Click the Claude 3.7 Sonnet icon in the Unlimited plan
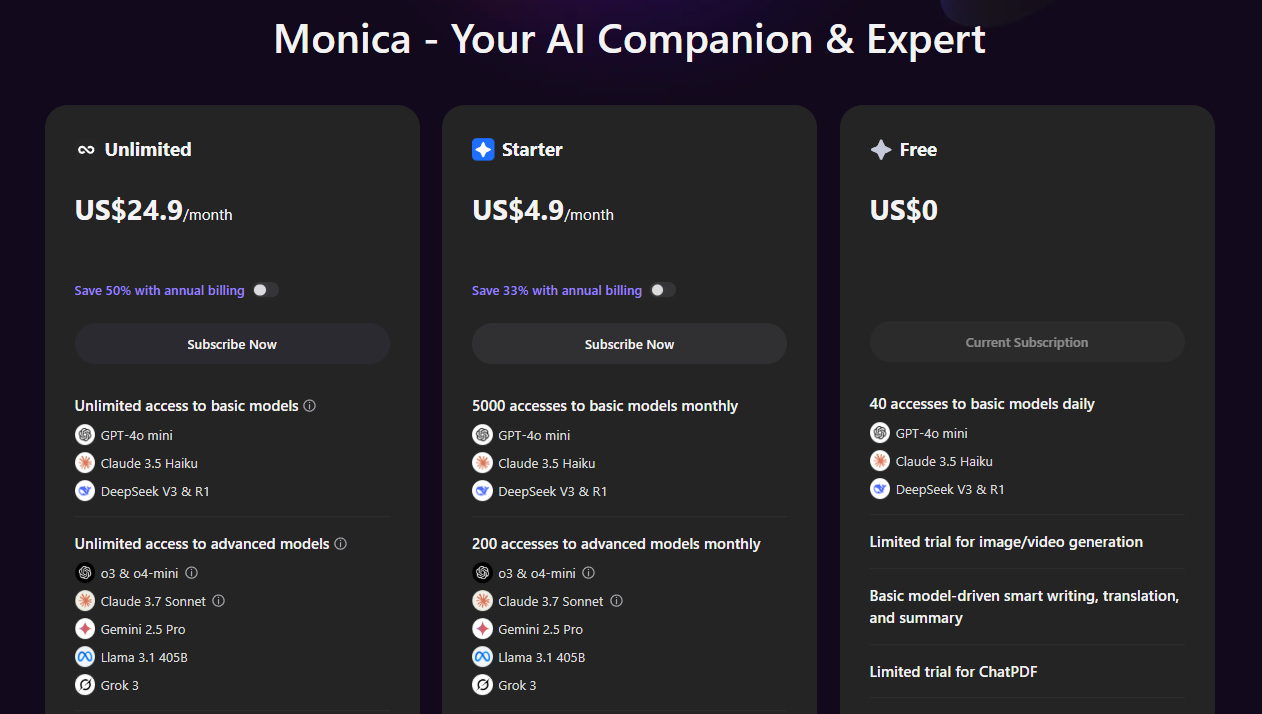Screen dimensions: 1262x714 pyautogui.click(x=85, y=601)
